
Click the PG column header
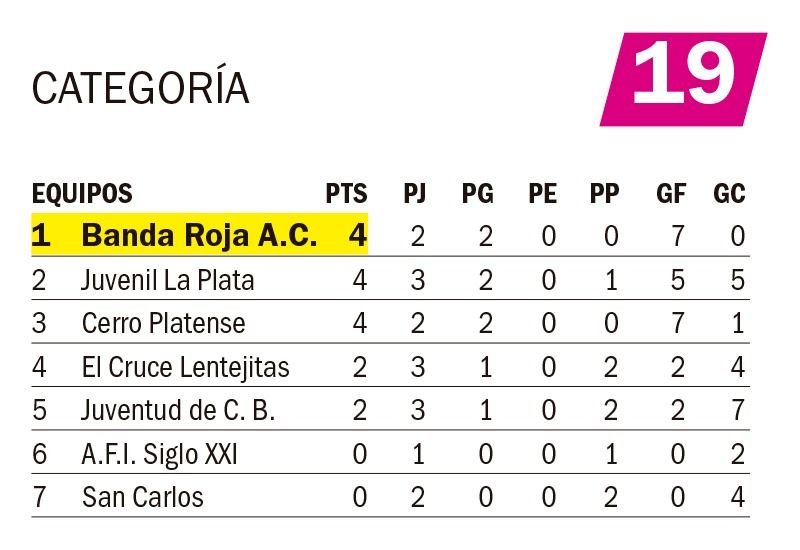click(x=478, y=193)
